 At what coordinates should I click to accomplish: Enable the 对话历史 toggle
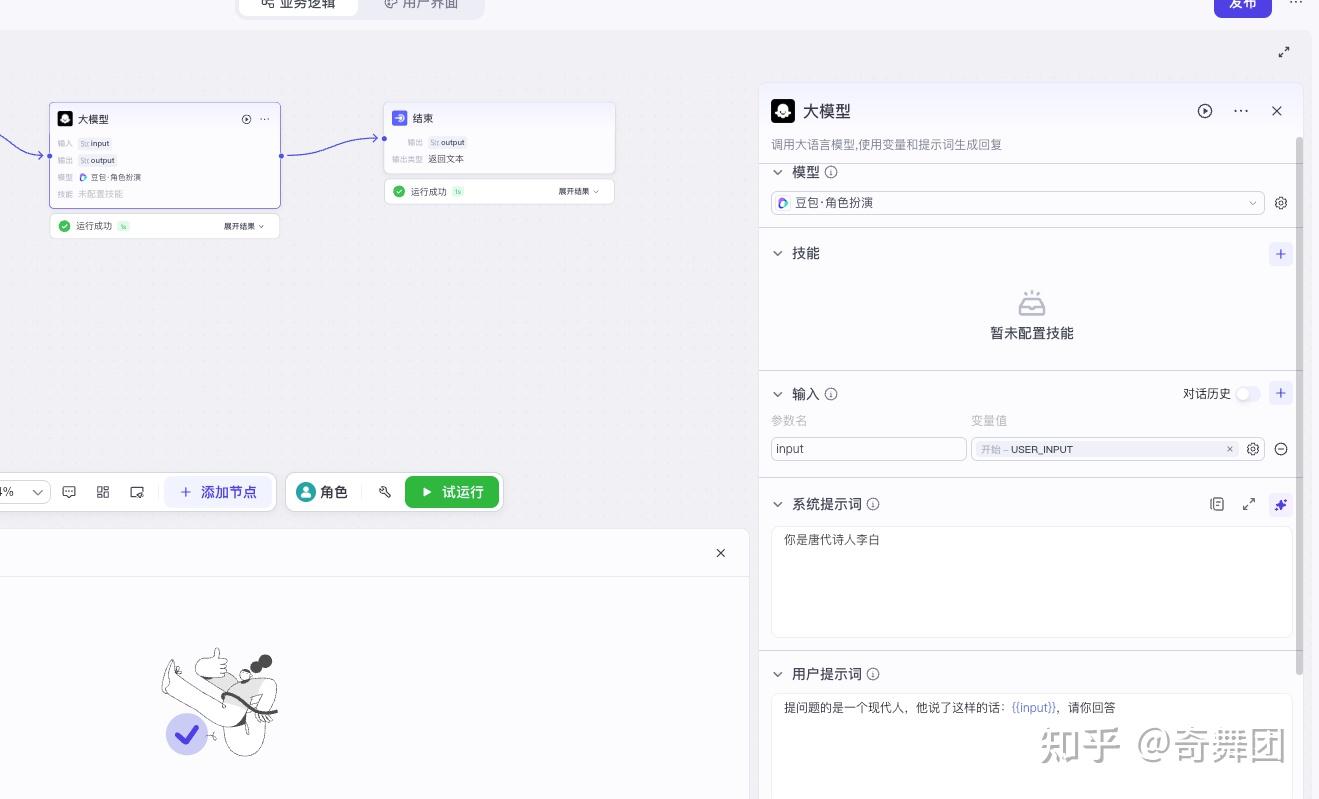click(x=1248, y=394)
